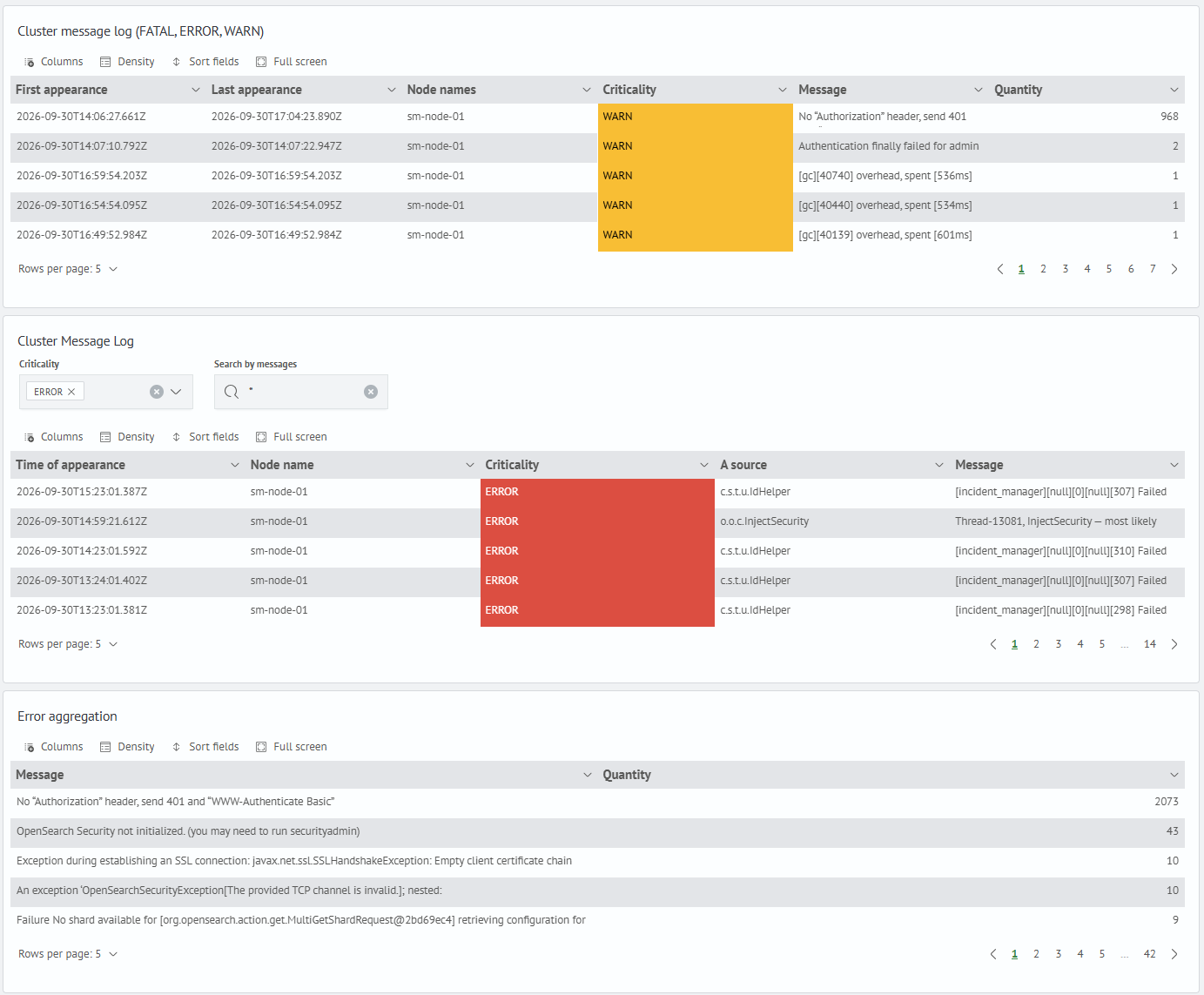The image size is (1204, 995).
Task: Go to page 5 in Cluster Message Log
Action: click(x=1102, y=644)
